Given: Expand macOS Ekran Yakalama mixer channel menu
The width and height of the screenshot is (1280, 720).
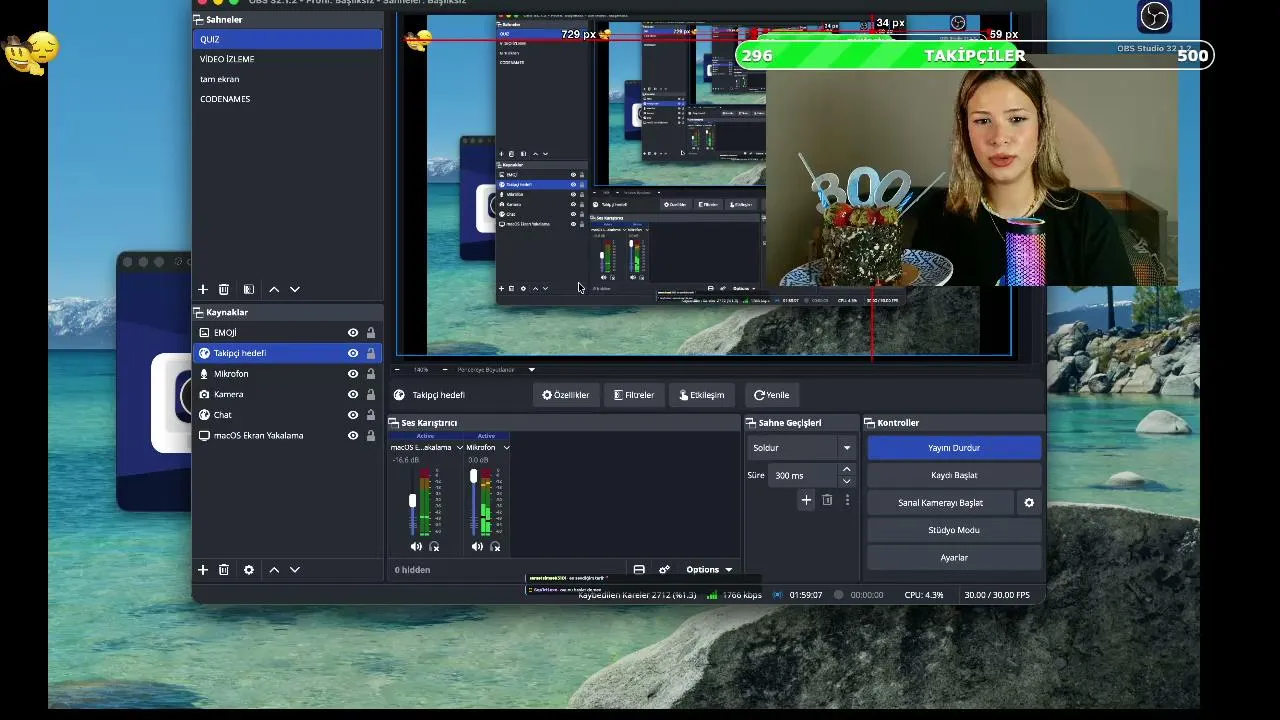Looking at the screenshot, I should click(459, 448).
